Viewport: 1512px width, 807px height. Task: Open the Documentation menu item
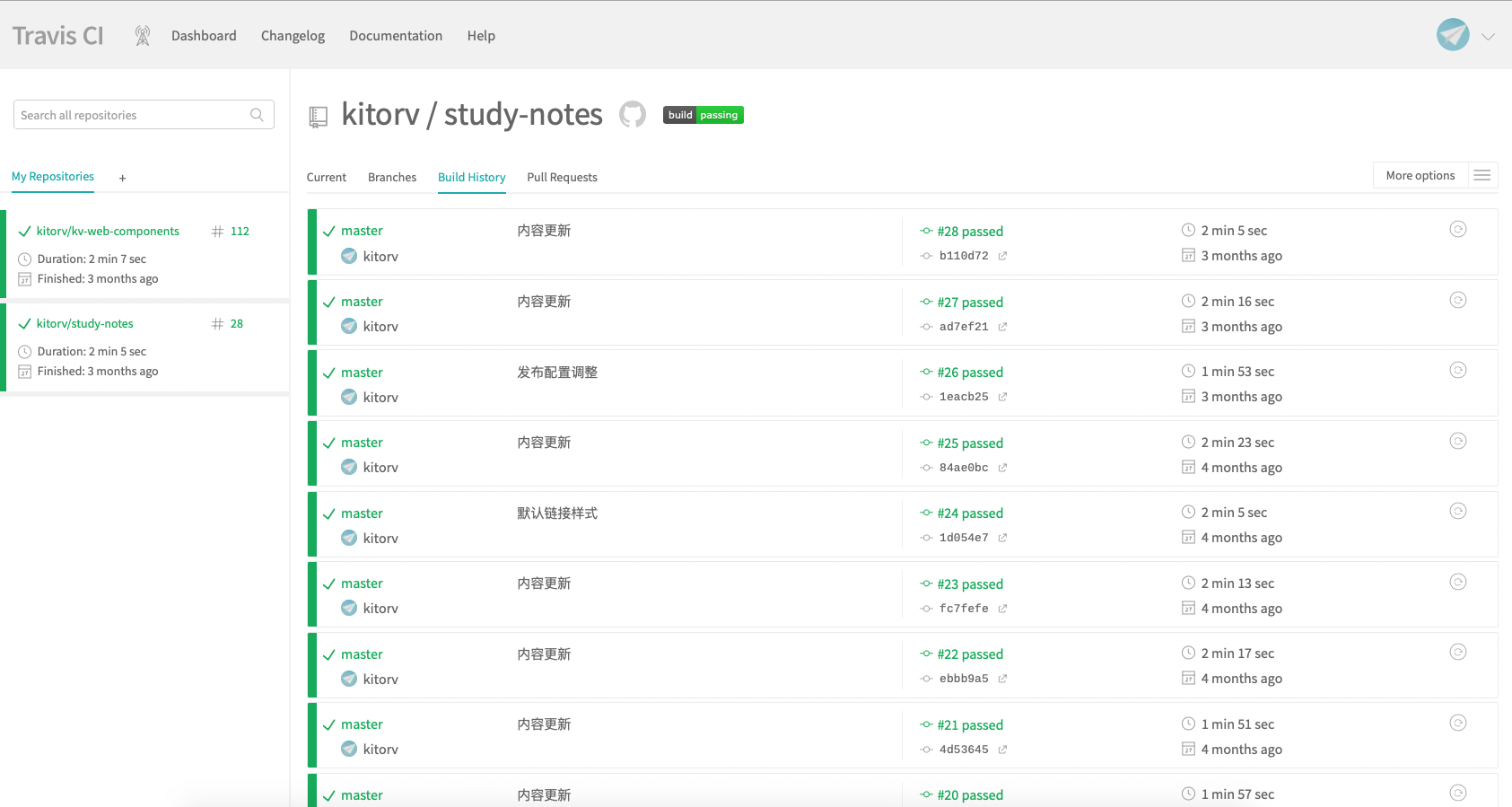pos(396,36)
